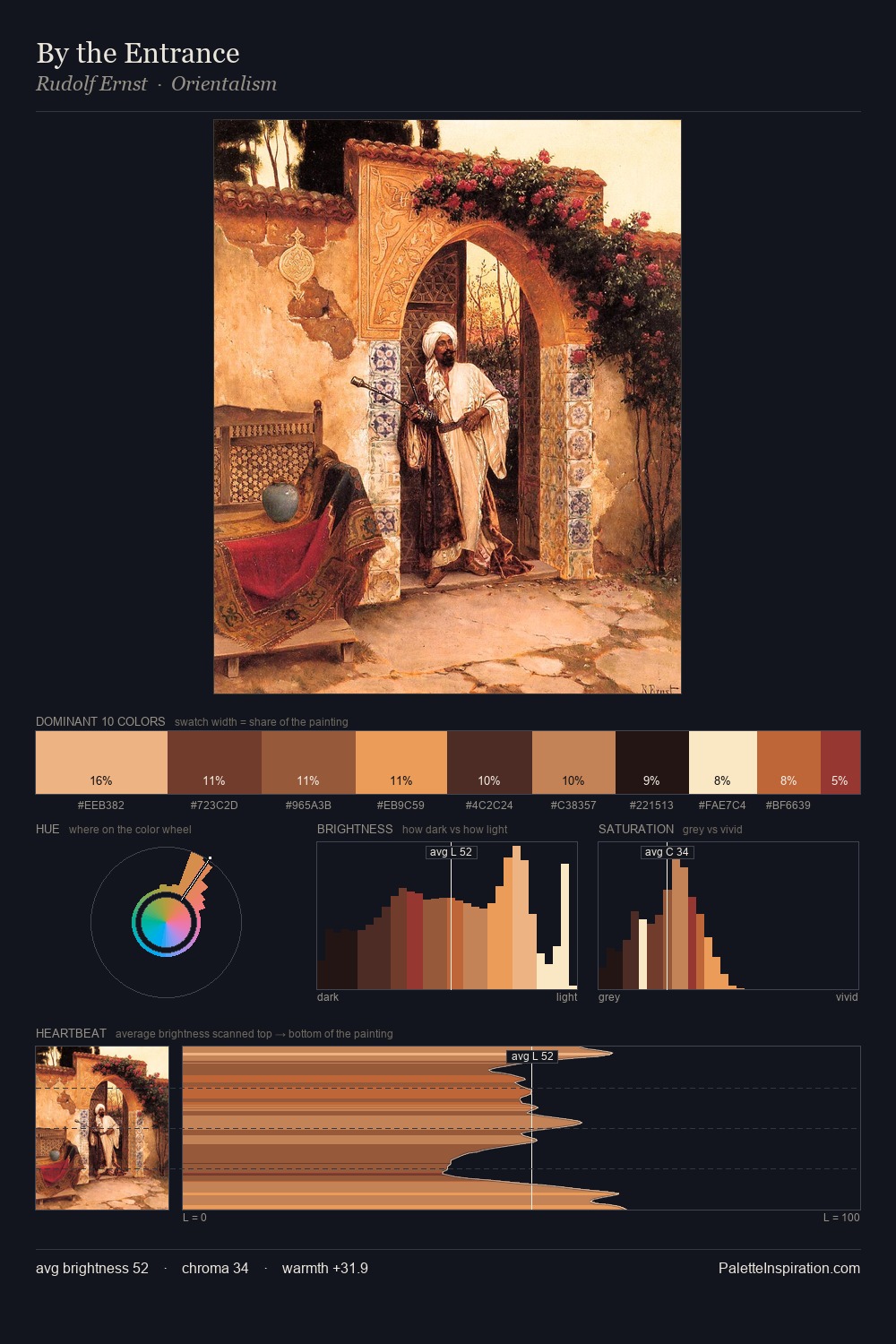Click the 'HEARTBEAT' section heading

[x=71, y=1033]
